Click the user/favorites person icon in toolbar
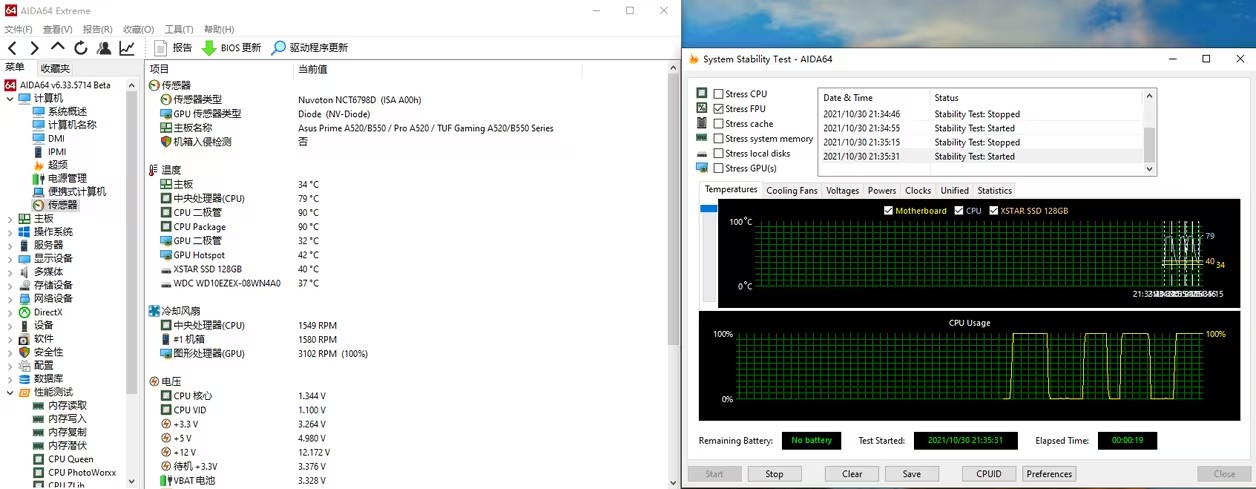Image resolution: width=1256 pixels, height=489 pixels. 104,48
